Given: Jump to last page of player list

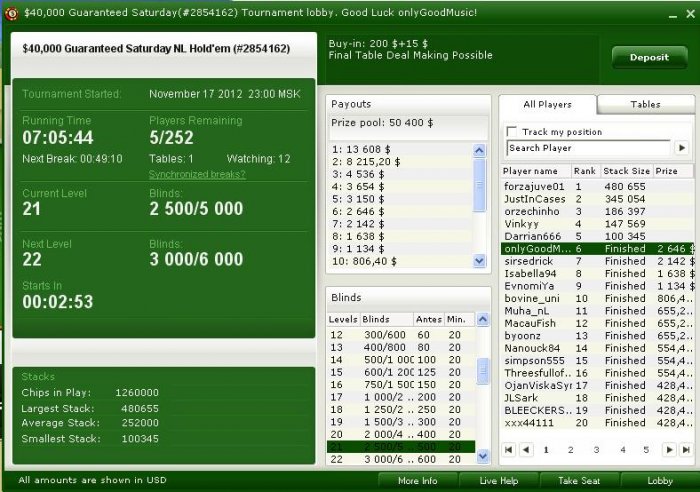Looking at the screenshot, I should pyautogui.click(x=686, y=450).
